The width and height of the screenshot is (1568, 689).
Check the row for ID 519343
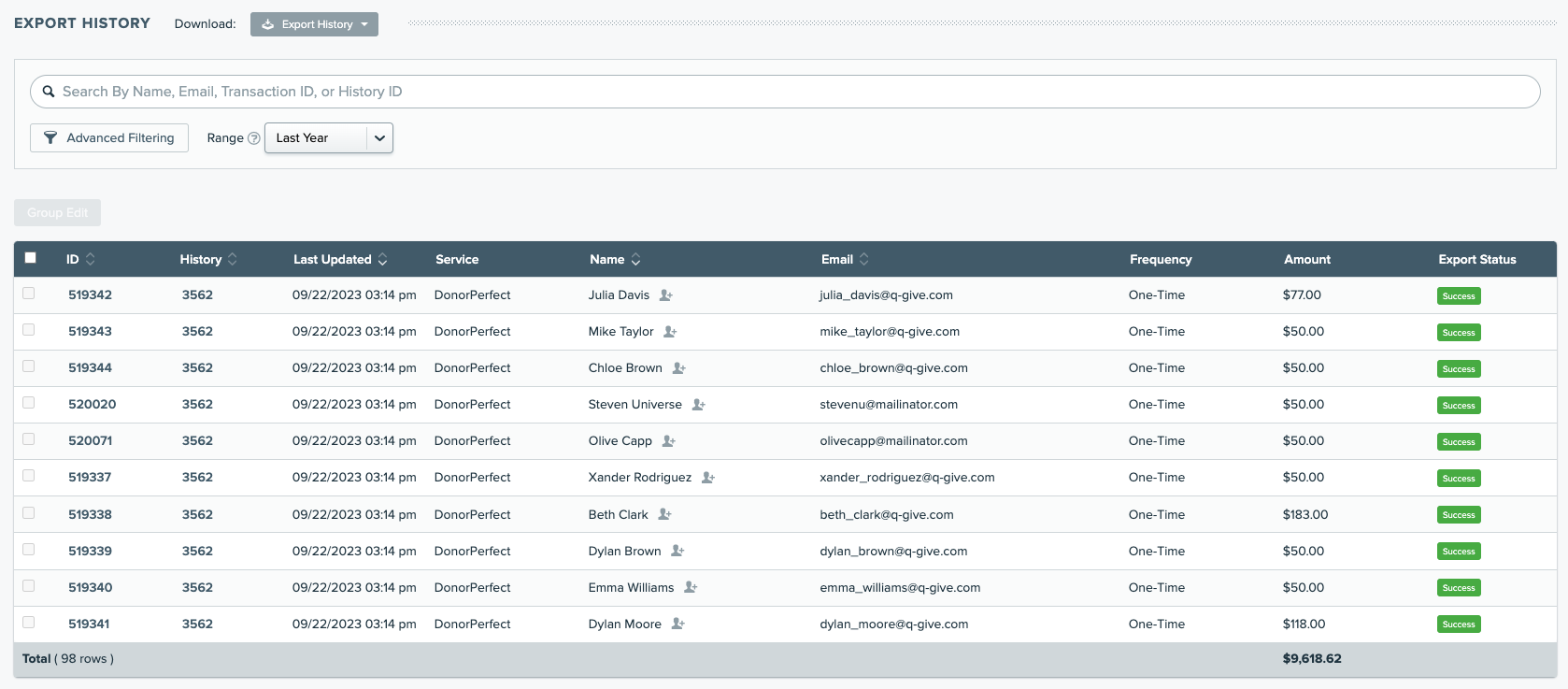[x=29, y=330]
